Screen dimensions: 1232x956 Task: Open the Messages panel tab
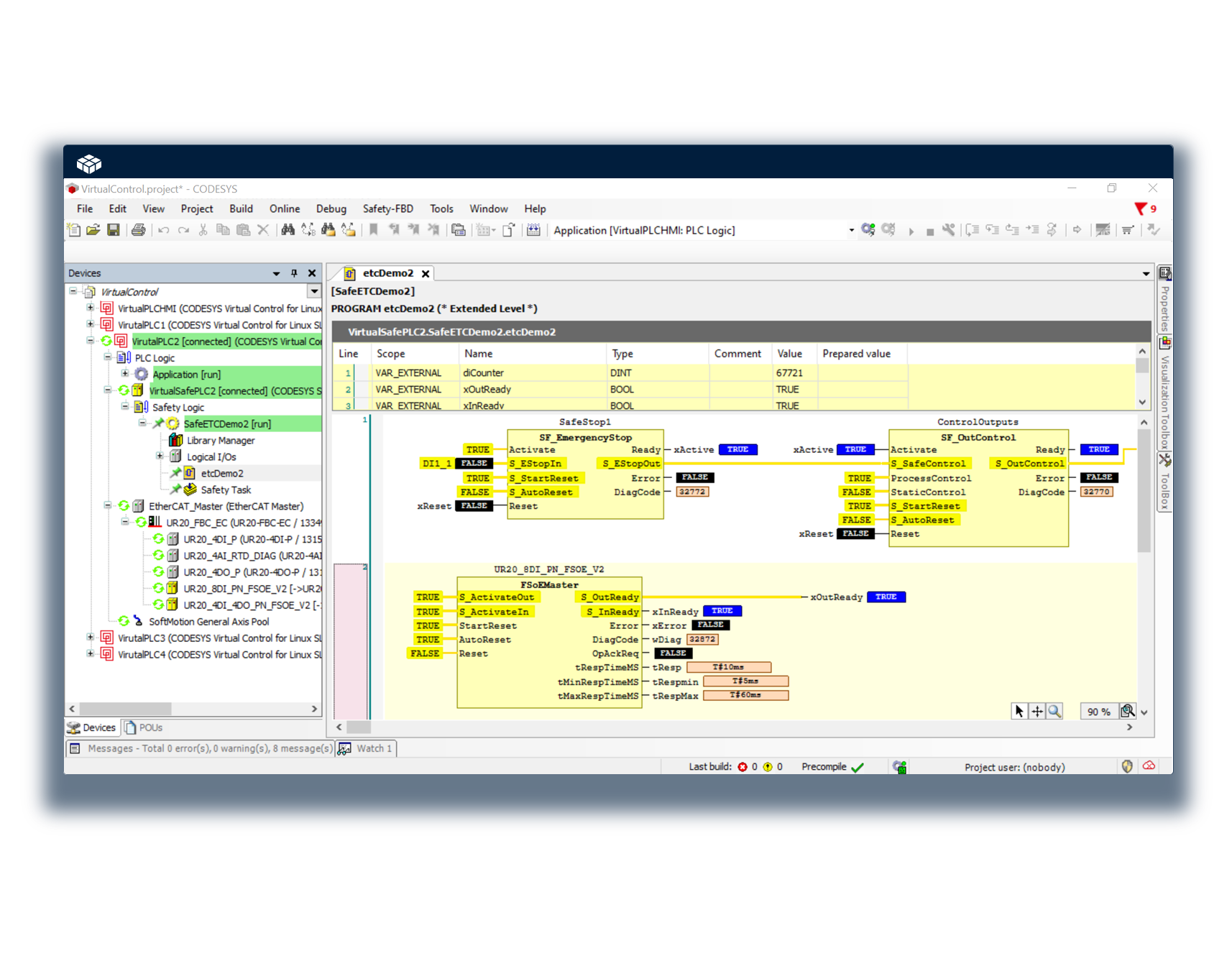pyautogui.click(x=201, y=748)
